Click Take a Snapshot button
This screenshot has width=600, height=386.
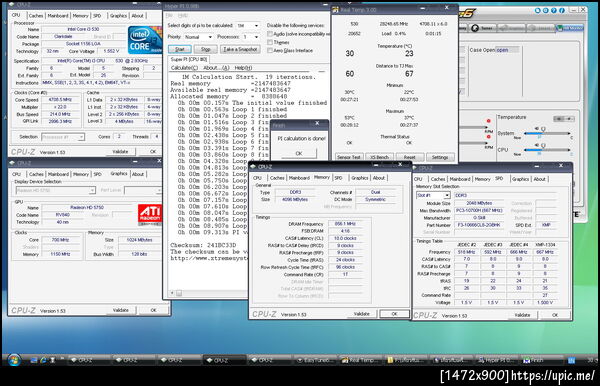tap(241, 49)
